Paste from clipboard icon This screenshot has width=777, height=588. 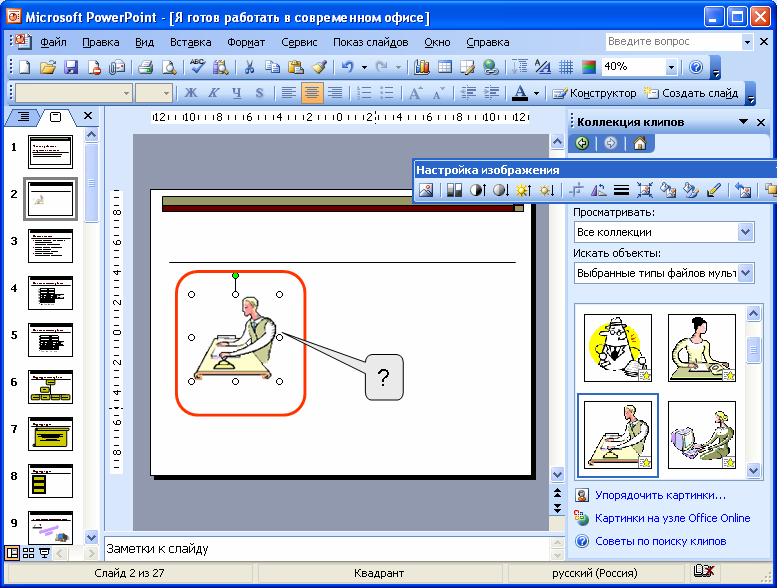point(295,67)
